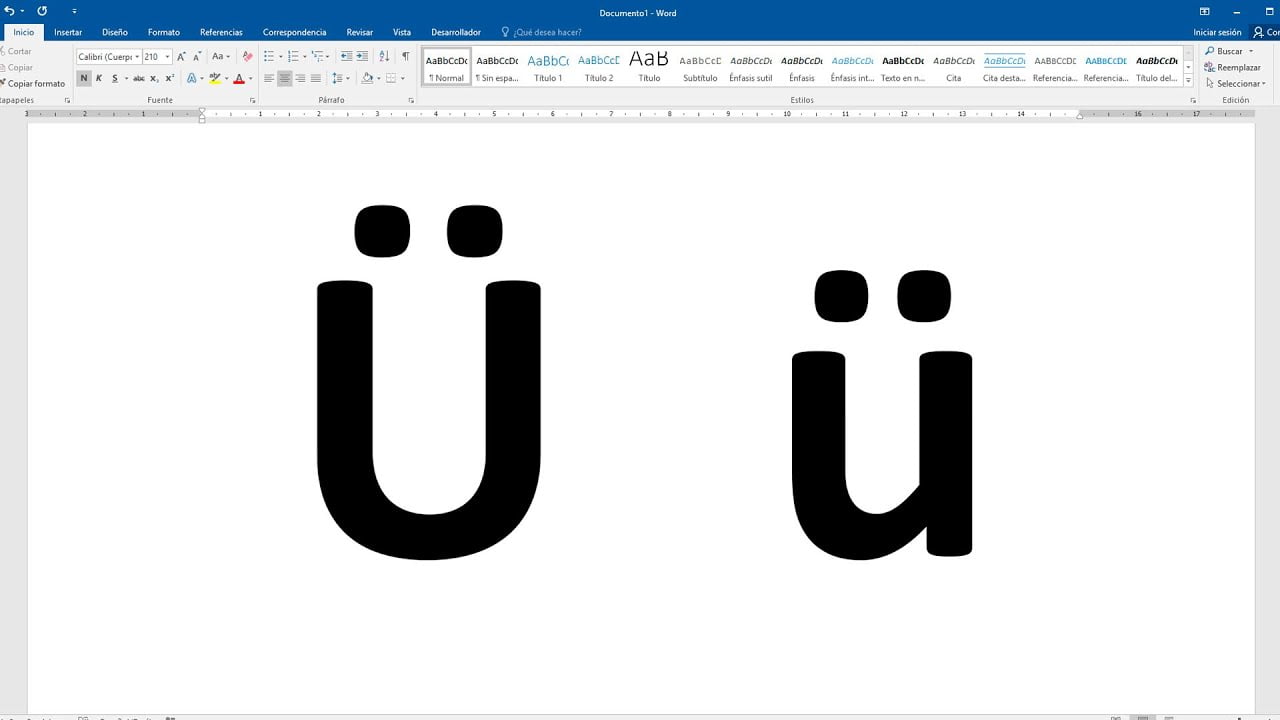Show paragraph marks with the pilcrow icon
The image size is (1280, 720).
click(x=405, y=57)
